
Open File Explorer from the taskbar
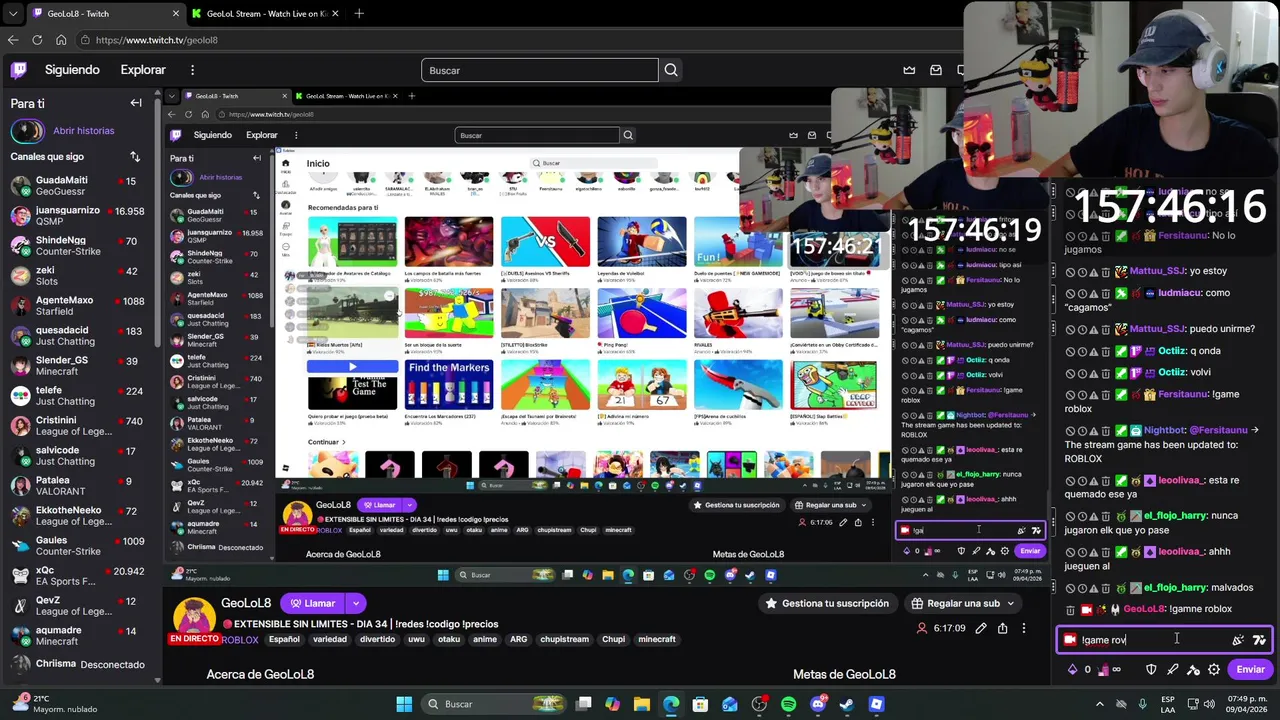[x=642, y=704]
